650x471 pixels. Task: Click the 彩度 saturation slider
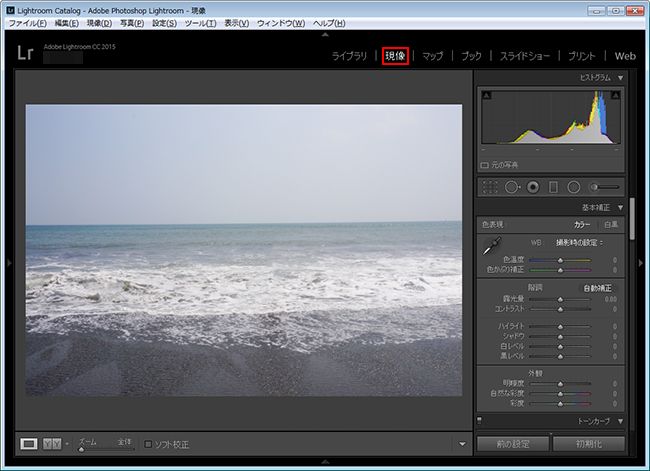[560, 403]
